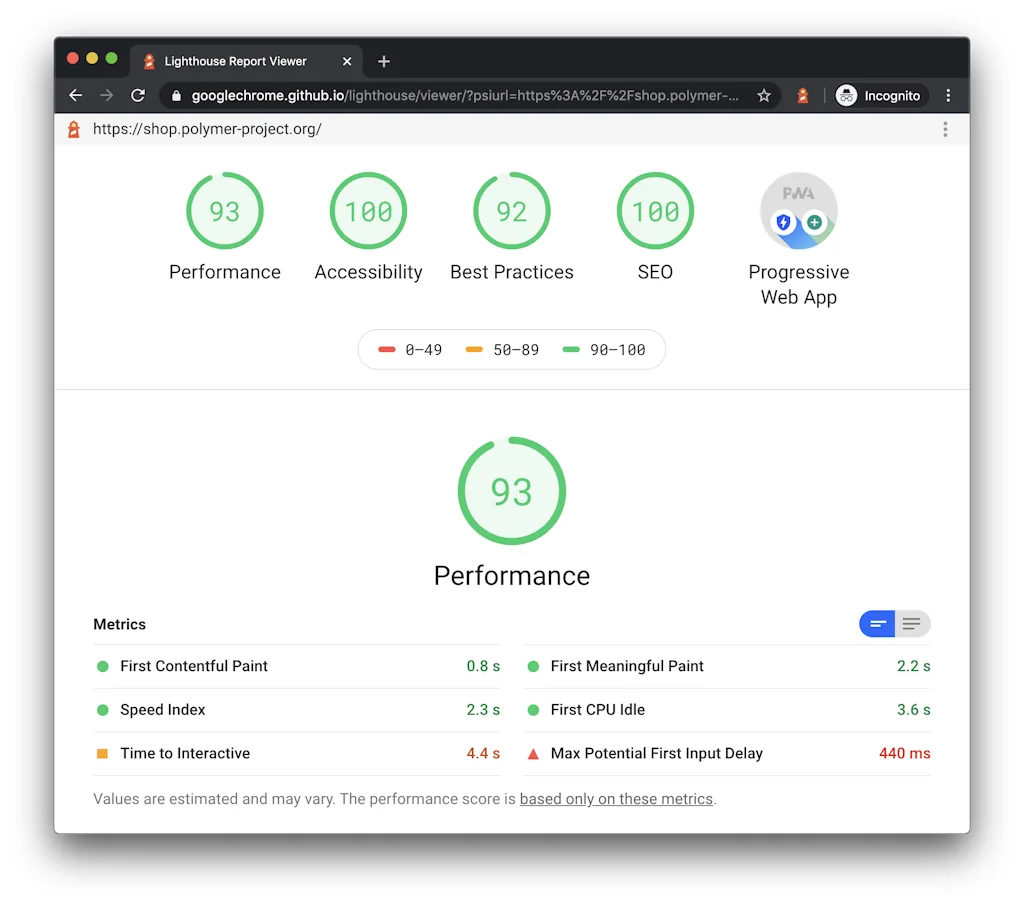Expand the First Contentful Paint metric
The image size is (1024, 905).
coord(194,666)
